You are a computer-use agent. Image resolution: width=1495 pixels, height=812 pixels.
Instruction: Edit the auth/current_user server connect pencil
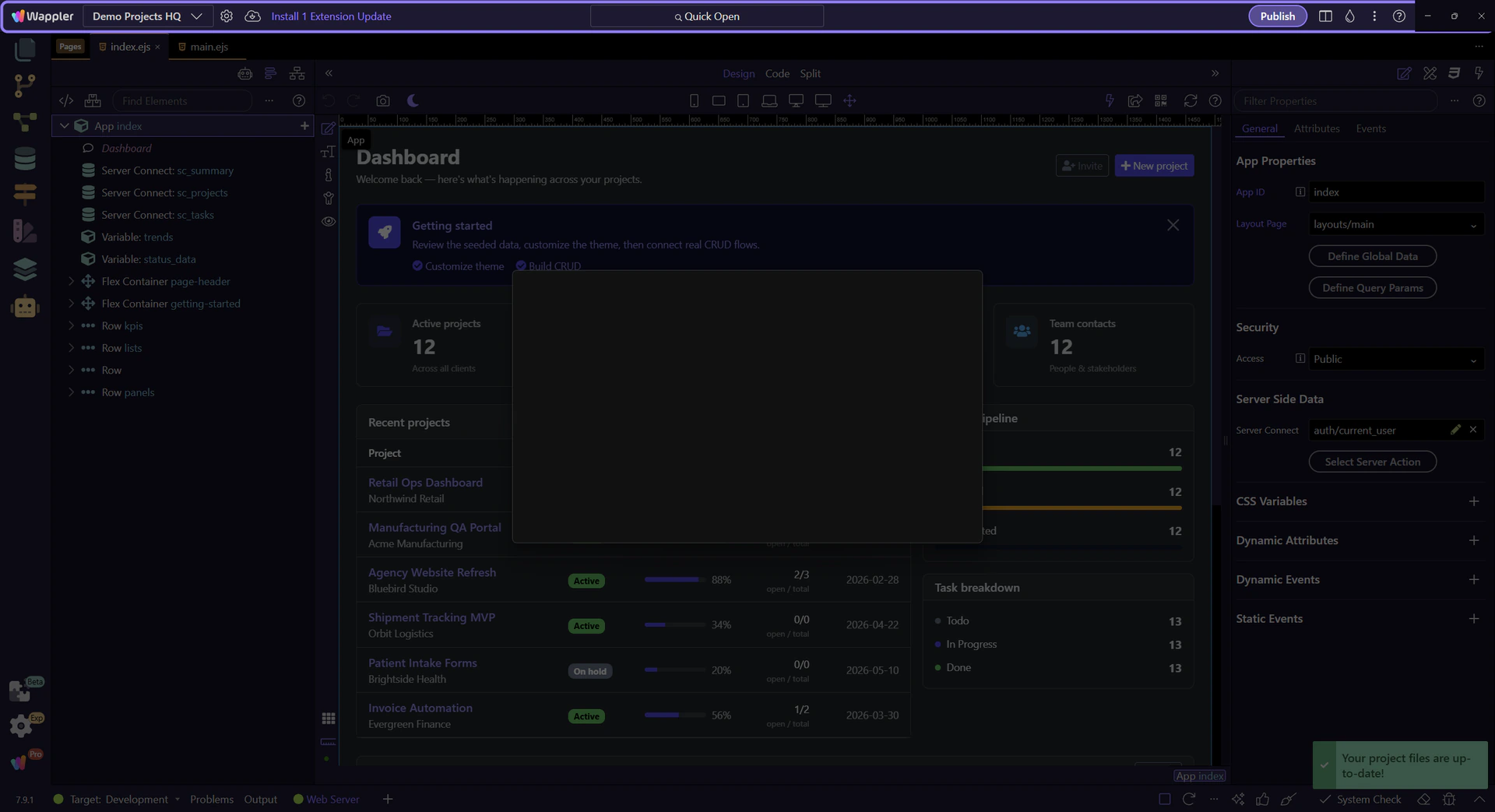(x=1455, y=430)
